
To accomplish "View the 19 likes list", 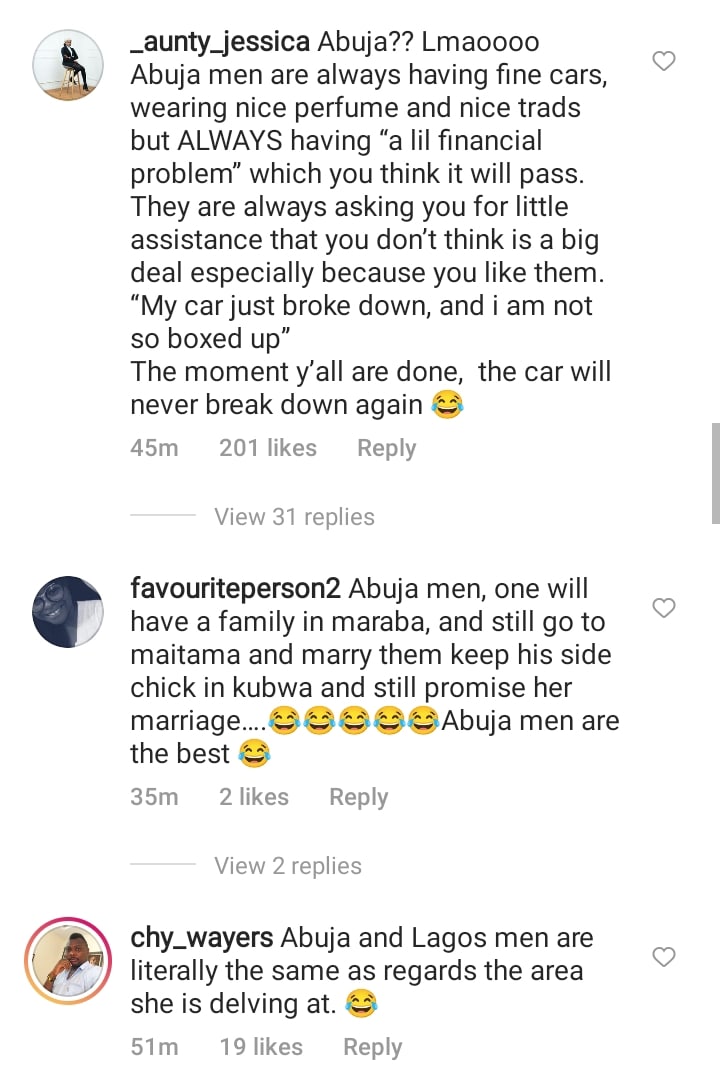I will [261, 1047].
